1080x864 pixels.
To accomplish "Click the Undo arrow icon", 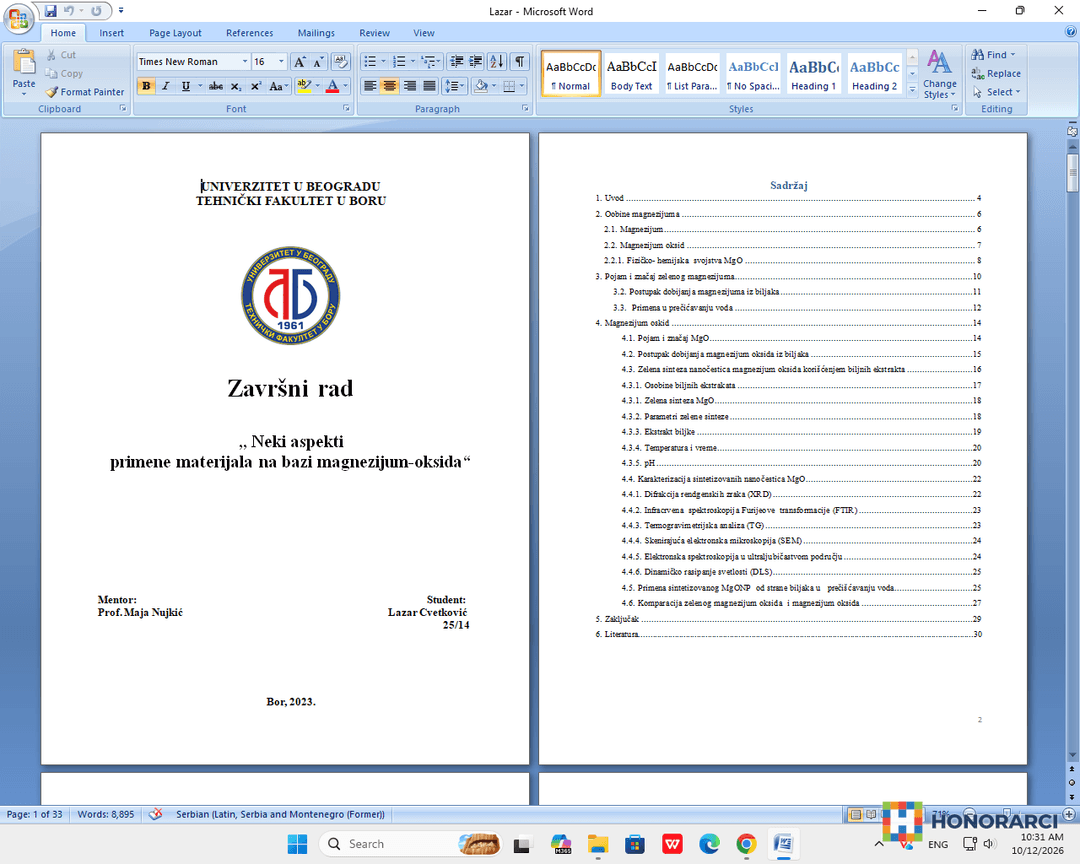I will 68,10.
